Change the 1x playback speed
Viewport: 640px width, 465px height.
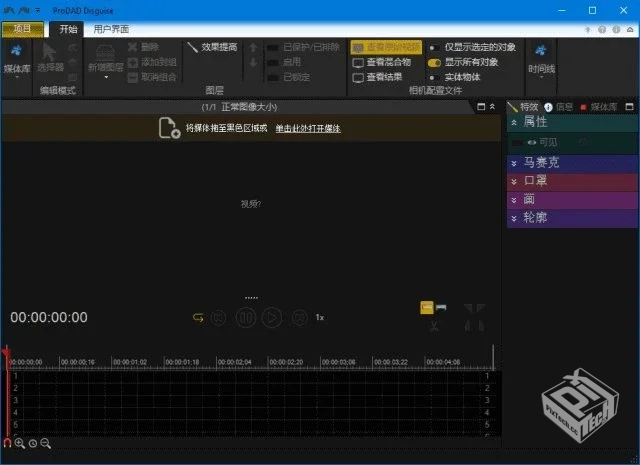320,317
